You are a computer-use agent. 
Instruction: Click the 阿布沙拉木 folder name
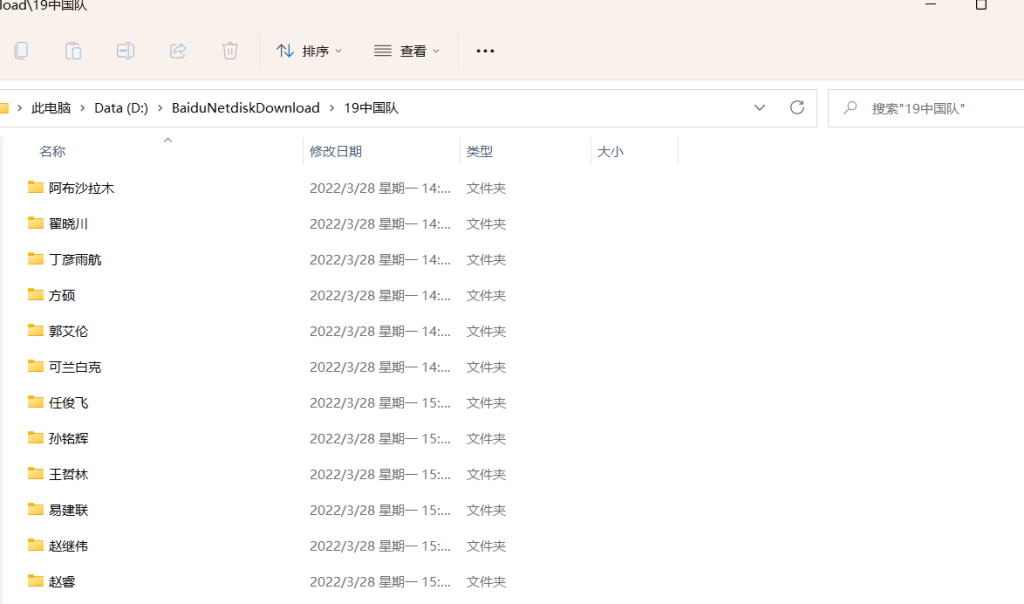tap(82, 188)
